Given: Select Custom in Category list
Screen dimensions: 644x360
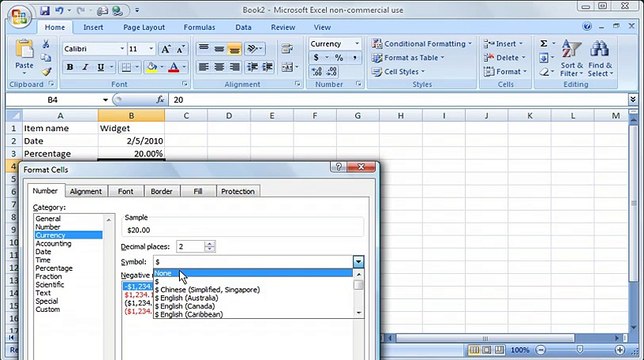Looking at the screenshot, I should 48,310.
